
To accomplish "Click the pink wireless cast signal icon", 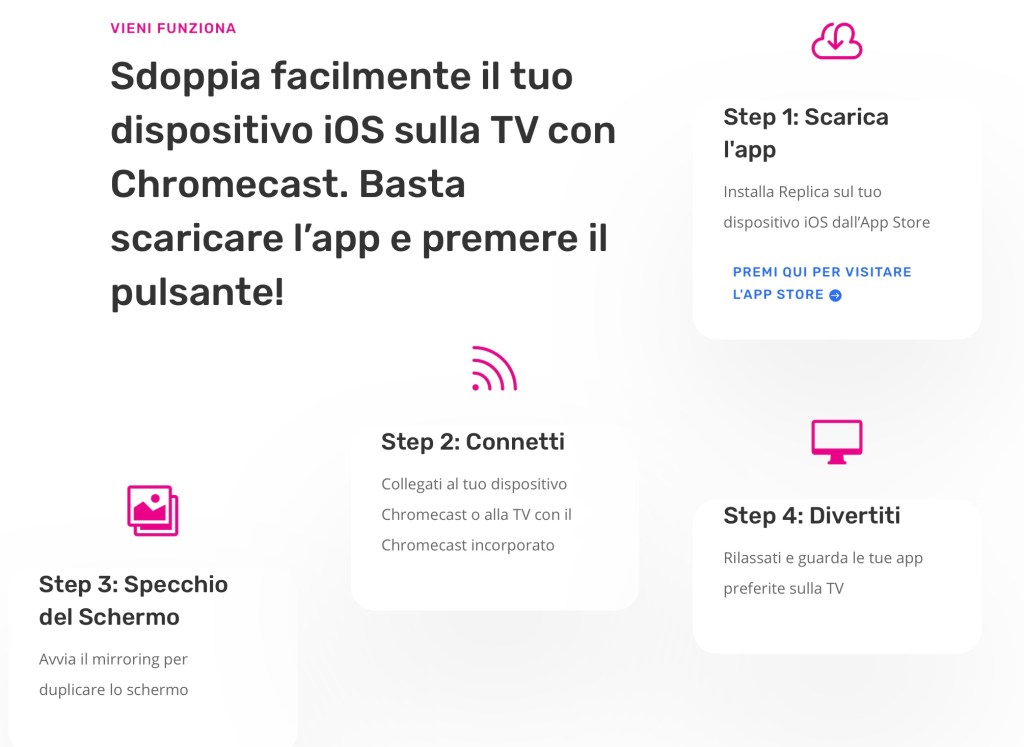I will click(x=494, y=368).
